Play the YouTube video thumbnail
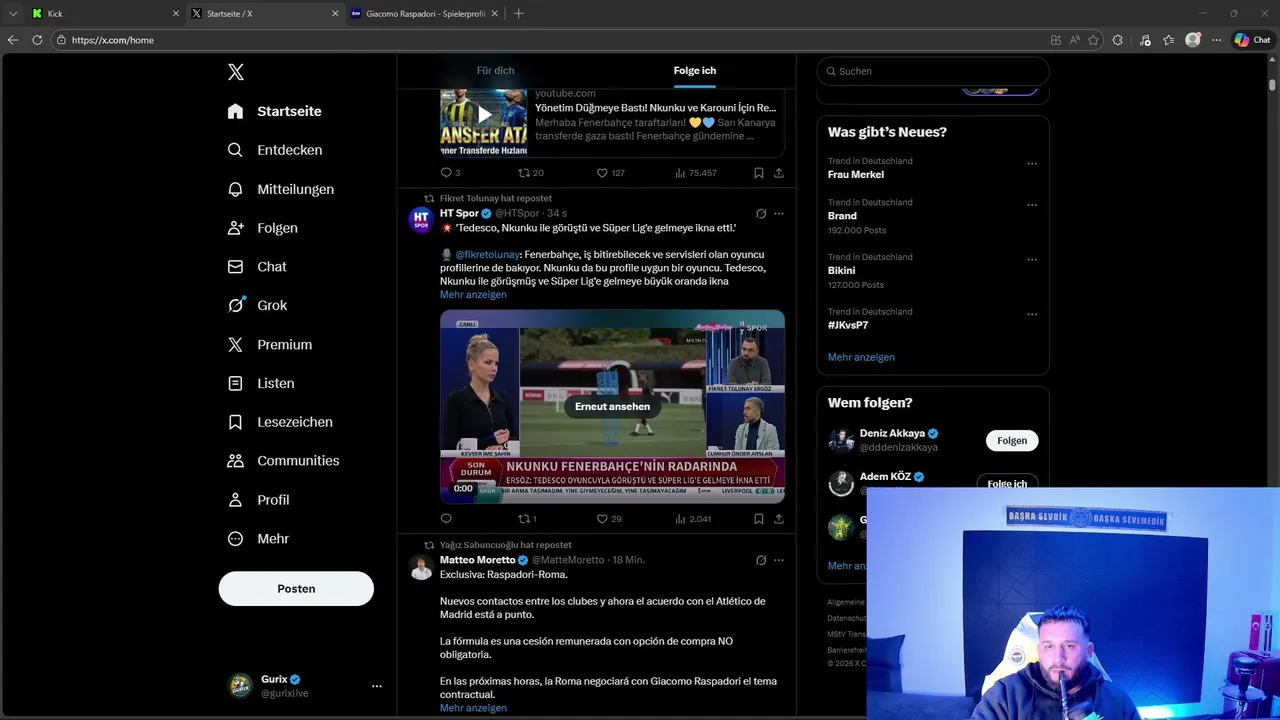1280x720 pixels. click(x=484, y=115)
